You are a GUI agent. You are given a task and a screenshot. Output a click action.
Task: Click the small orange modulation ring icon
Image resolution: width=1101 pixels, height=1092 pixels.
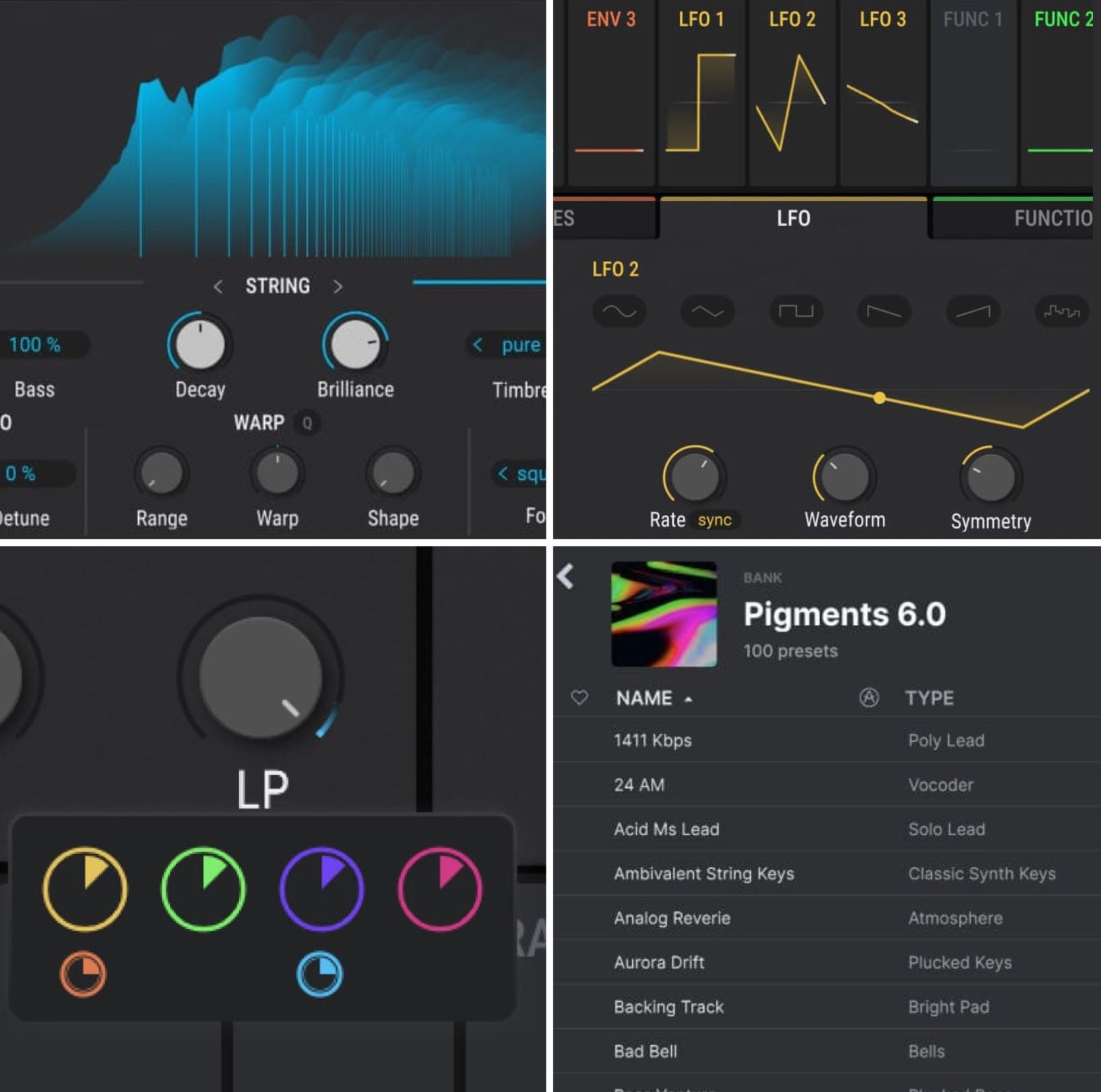click(83, 974)
